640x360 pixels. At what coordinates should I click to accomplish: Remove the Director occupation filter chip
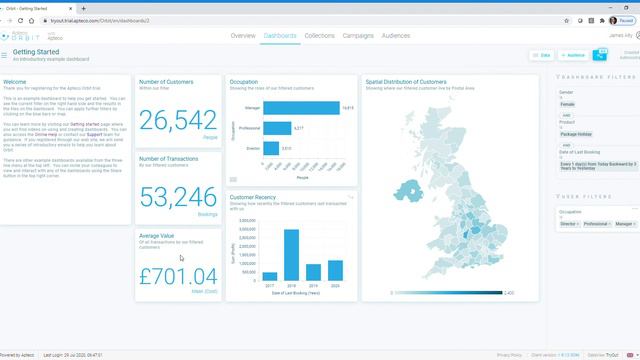click(x=578, y=224)
